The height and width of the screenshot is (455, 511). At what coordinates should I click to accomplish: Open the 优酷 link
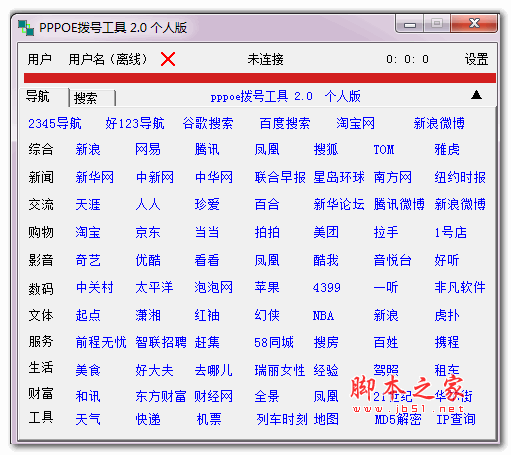point(148,260)
